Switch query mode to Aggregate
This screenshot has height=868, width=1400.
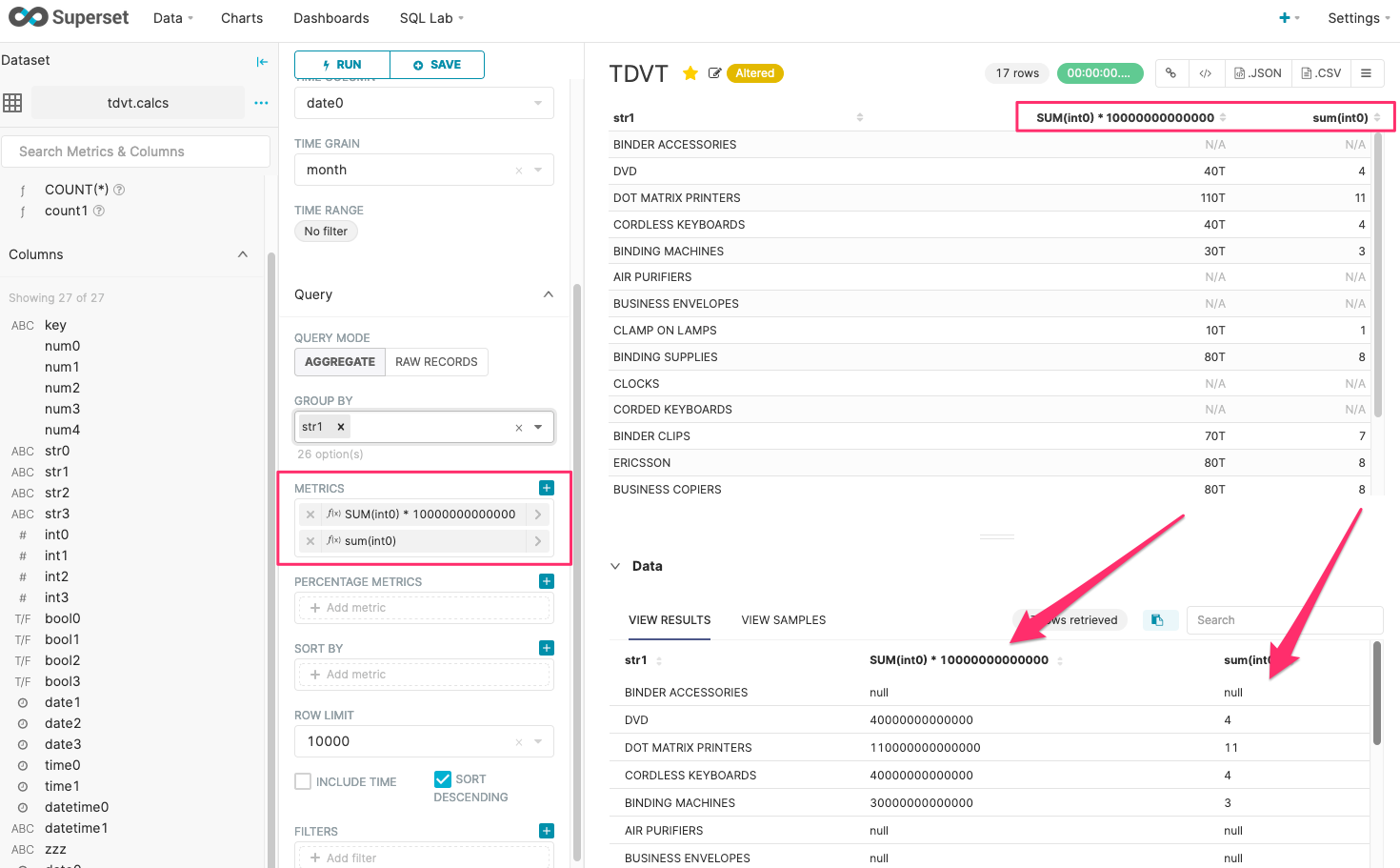[x=340, y=362]
